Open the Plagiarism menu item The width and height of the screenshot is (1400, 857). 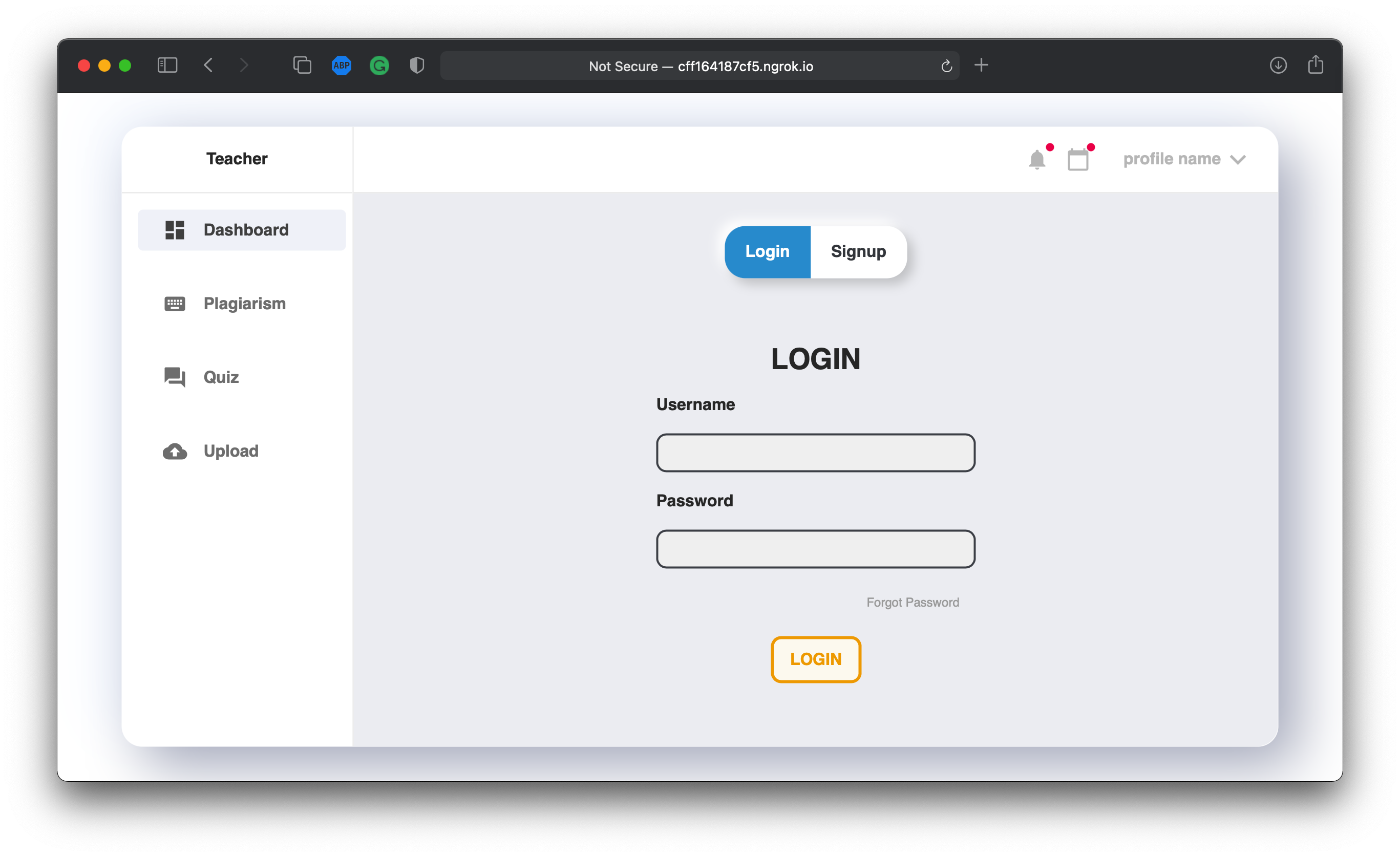click(x=244, y=304)
